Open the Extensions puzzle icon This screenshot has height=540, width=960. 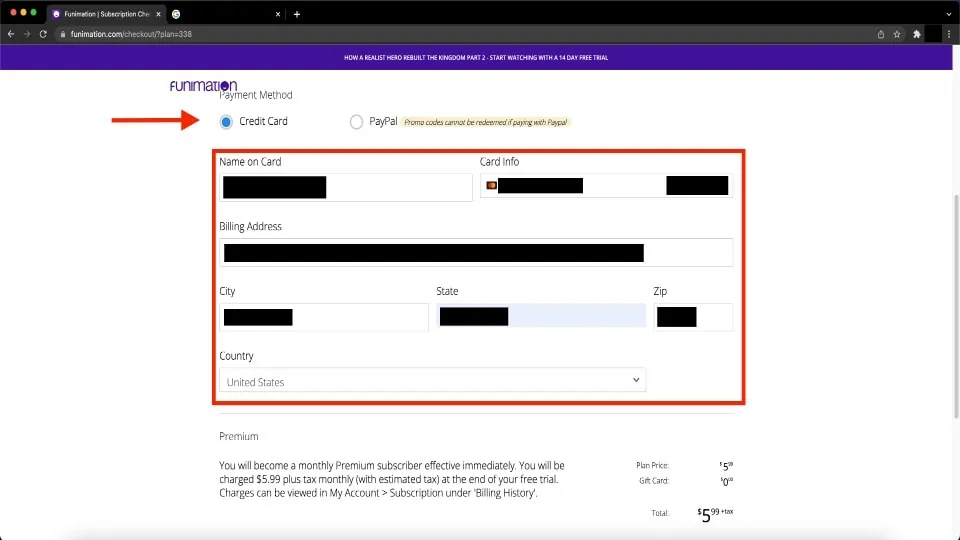pyautogui.click(x=917, y=34)
